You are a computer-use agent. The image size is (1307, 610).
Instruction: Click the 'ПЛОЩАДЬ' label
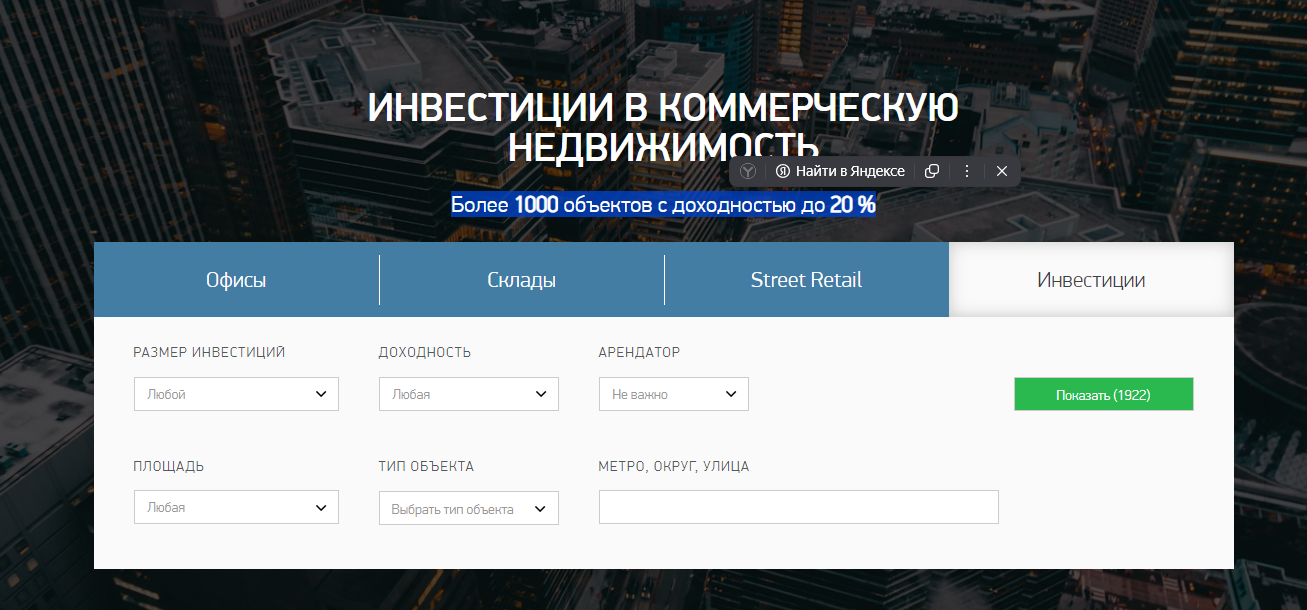(169, 467)
